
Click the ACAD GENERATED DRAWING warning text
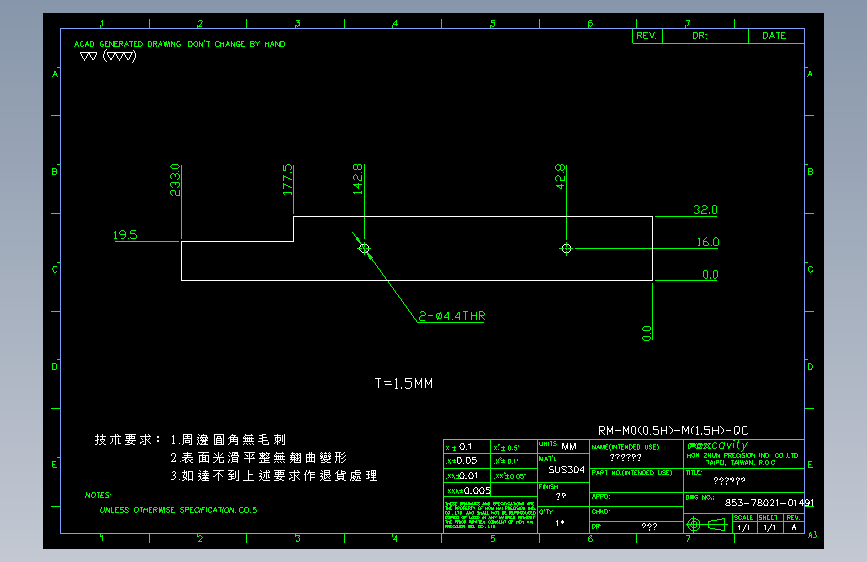pos(180,44)
